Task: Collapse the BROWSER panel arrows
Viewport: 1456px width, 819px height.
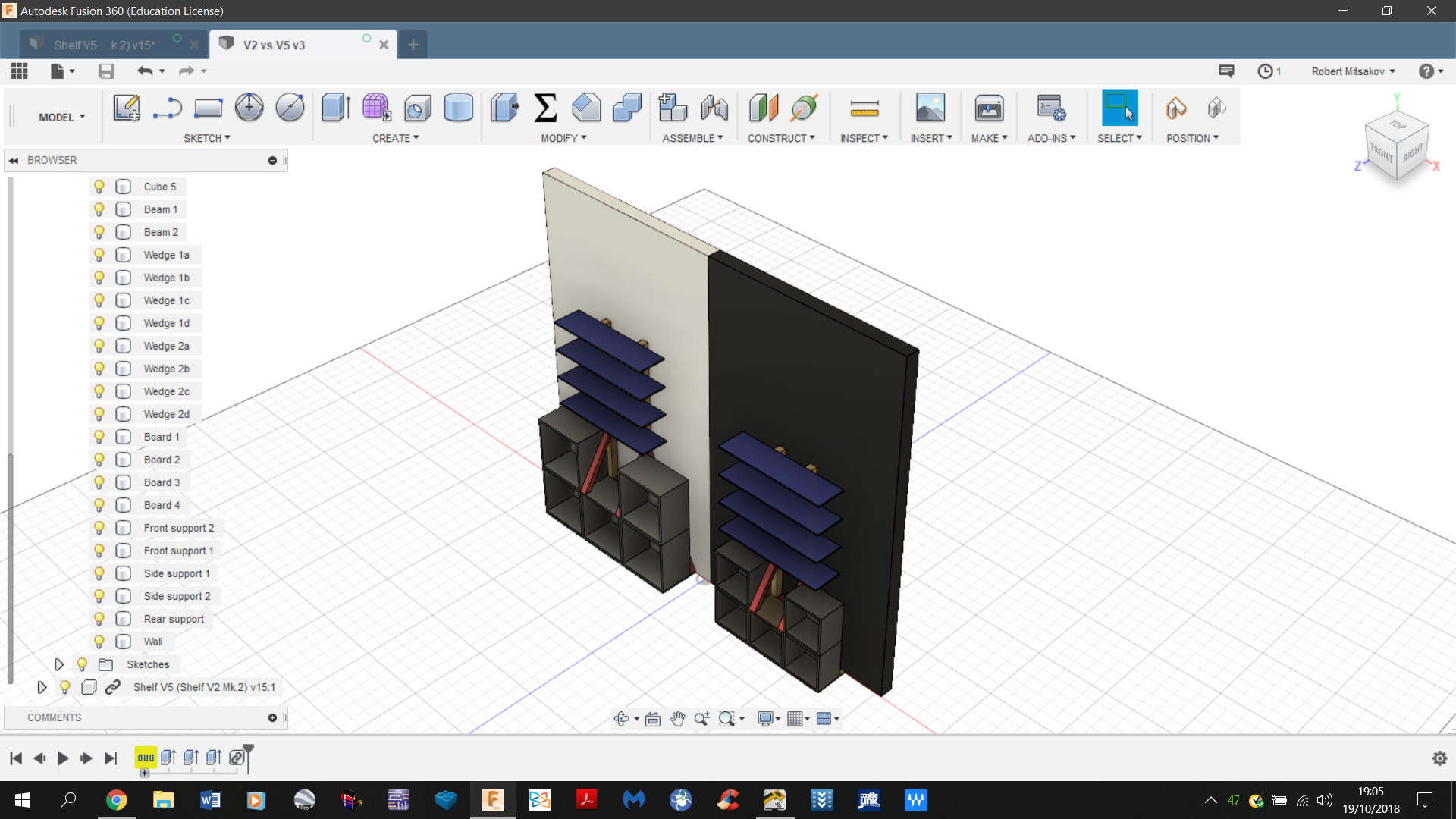Action: pyautogui.click(x=14, y=161)
